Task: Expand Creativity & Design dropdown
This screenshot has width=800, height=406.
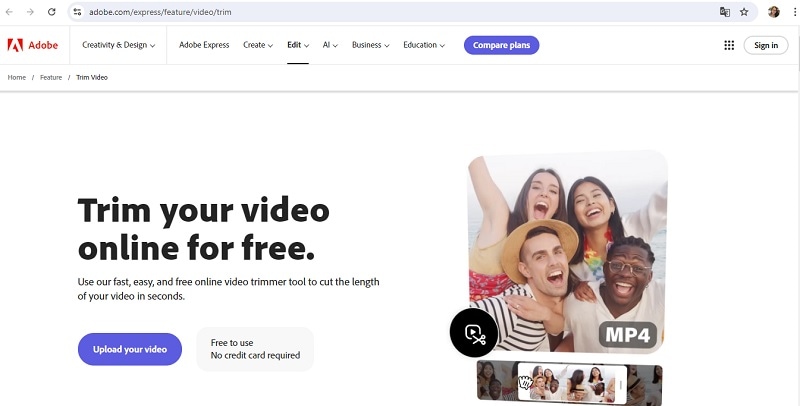Action: coord(118,45)
